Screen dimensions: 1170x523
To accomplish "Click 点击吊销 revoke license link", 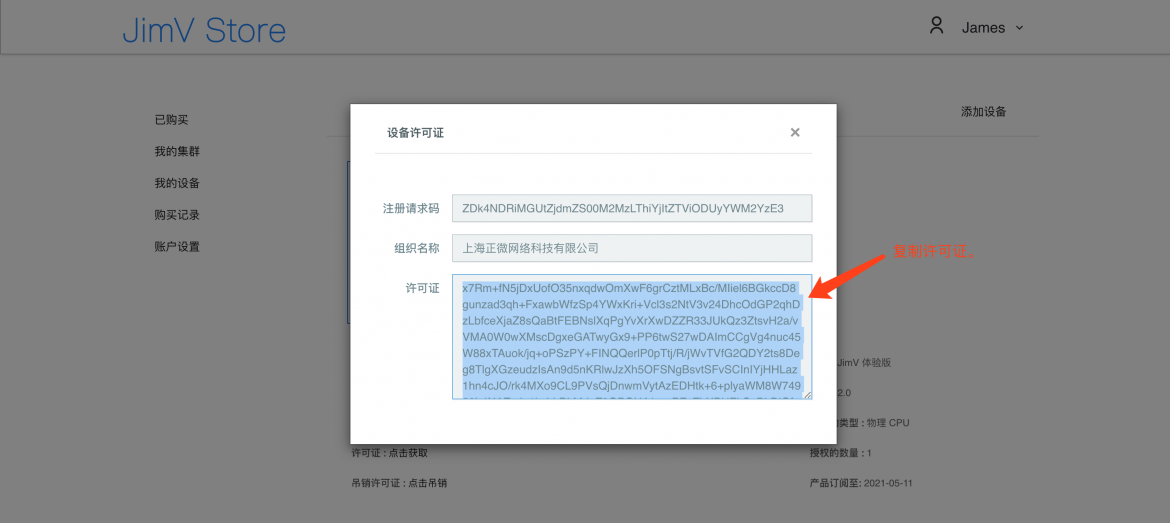I will coord(427,483).
